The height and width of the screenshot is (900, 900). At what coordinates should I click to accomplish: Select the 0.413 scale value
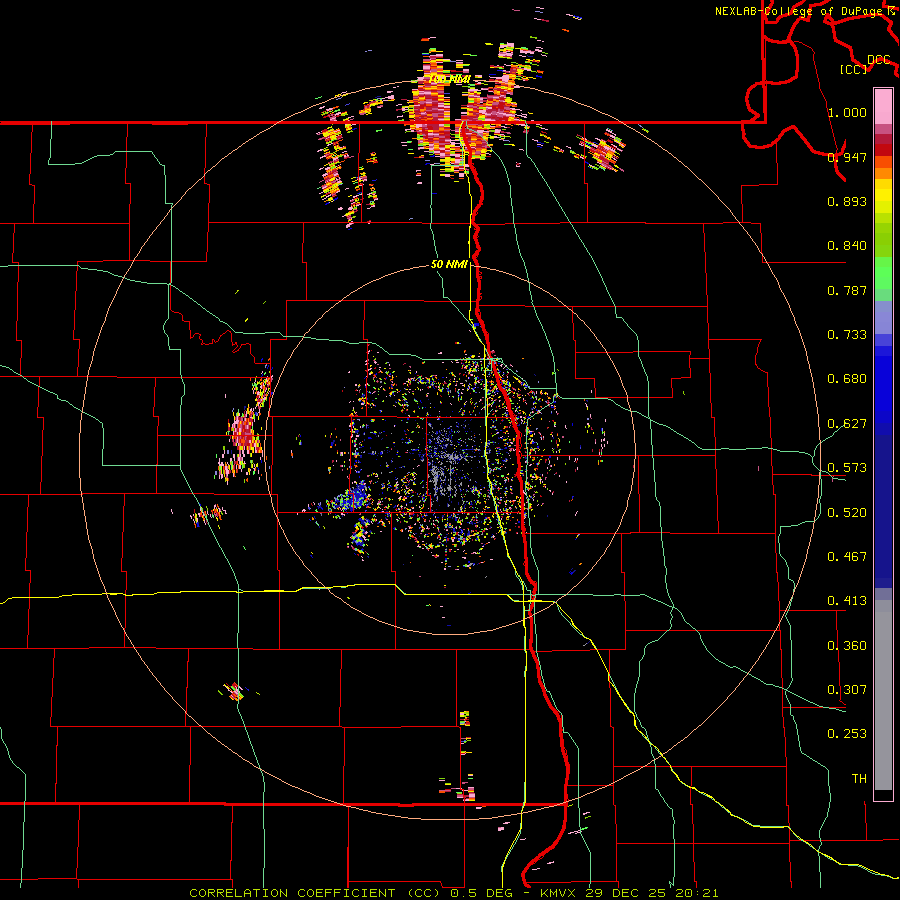(x=847, y=601)
